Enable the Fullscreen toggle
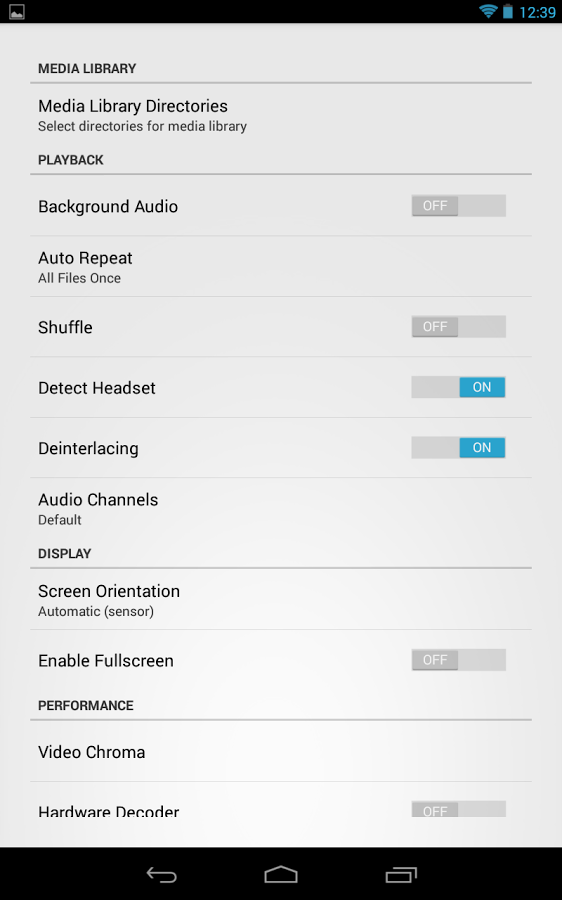 tap(458, 660)
